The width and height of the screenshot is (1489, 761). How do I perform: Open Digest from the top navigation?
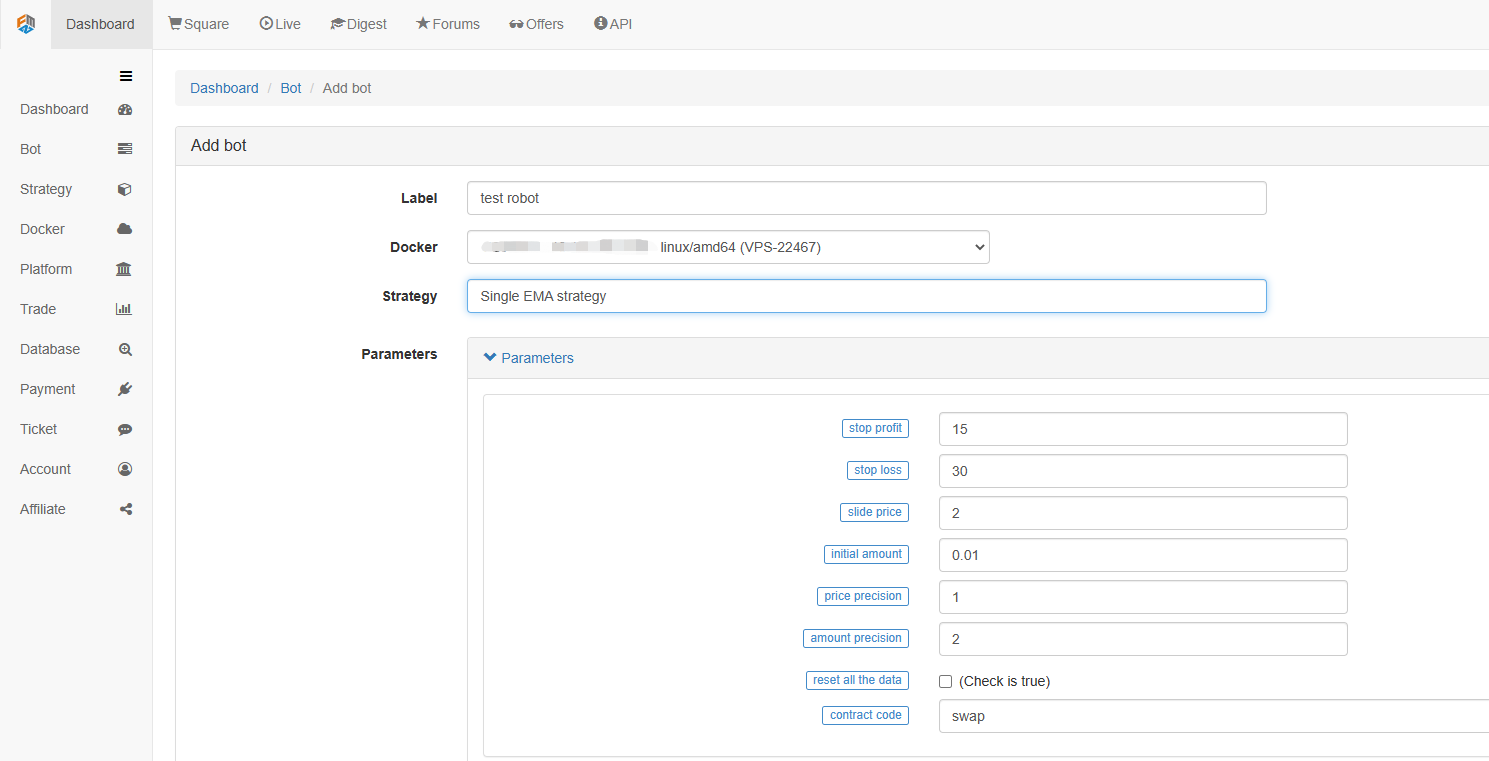(358, 24)
